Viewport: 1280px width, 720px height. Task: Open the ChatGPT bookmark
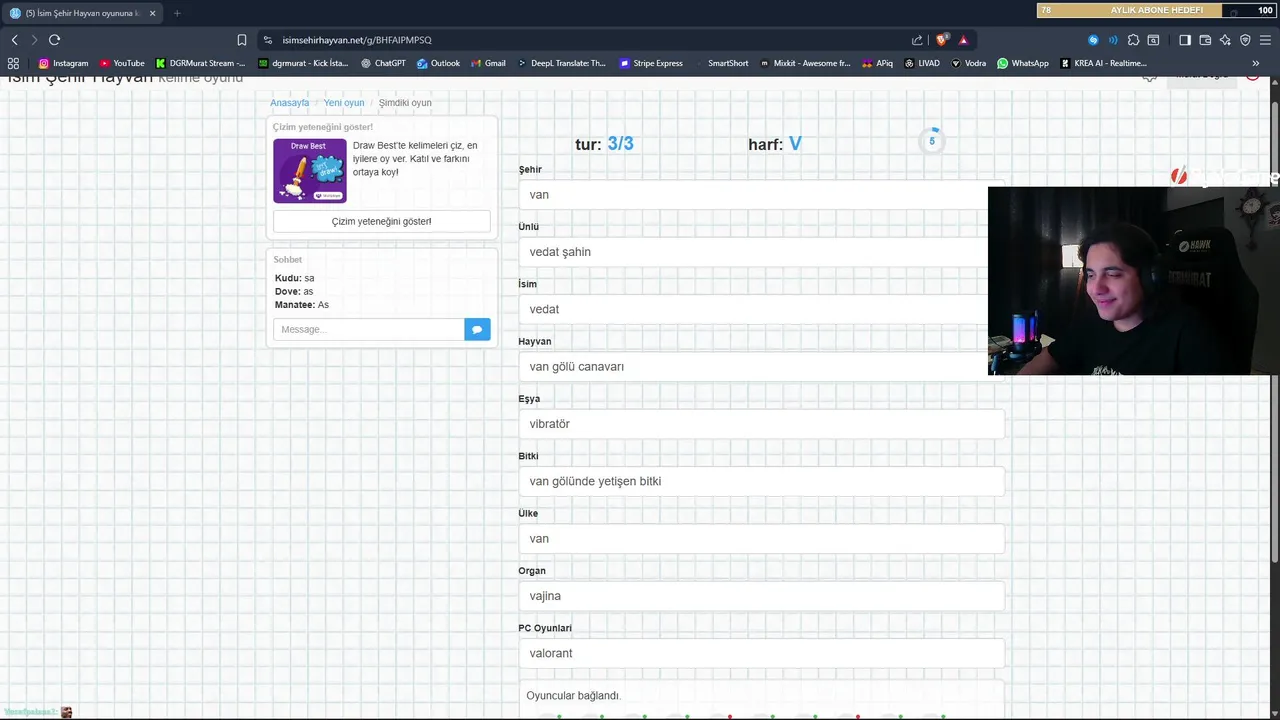(x=383, y=63)
